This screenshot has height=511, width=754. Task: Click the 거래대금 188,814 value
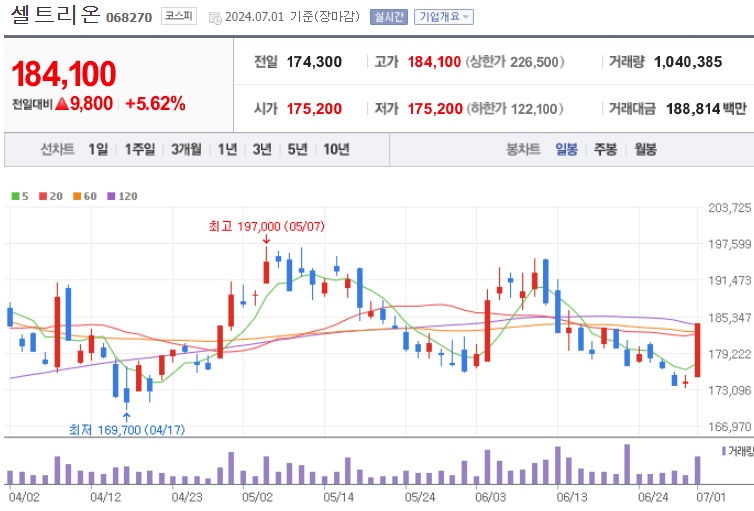coord(693,109)
